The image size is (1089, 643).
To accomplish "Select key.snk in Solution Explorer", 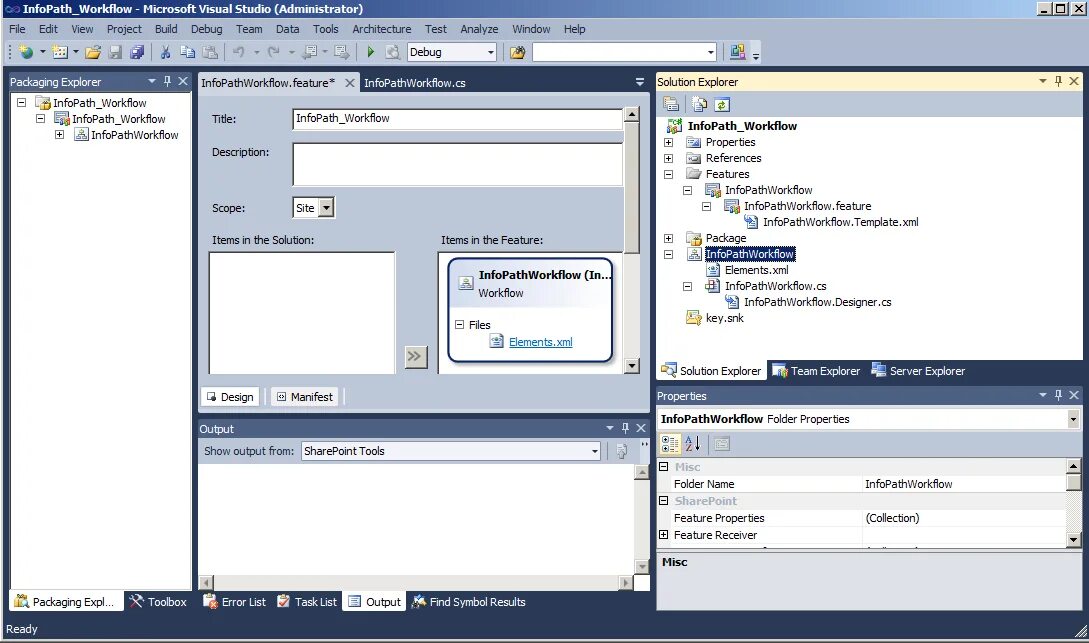I will pos(724,318).
